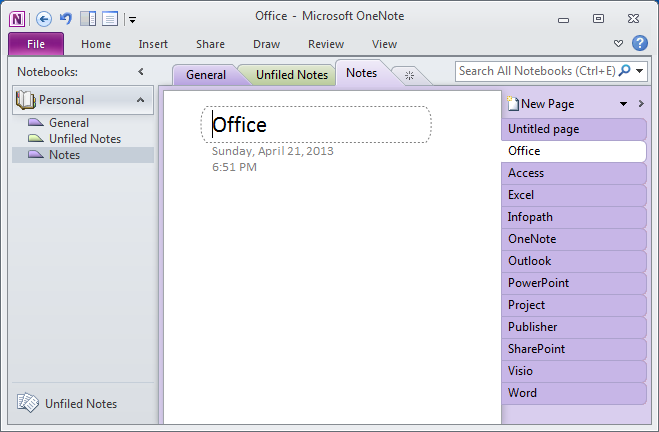
Task: Expand the ribbon with the chevron icon
Action: coord(618,43)
